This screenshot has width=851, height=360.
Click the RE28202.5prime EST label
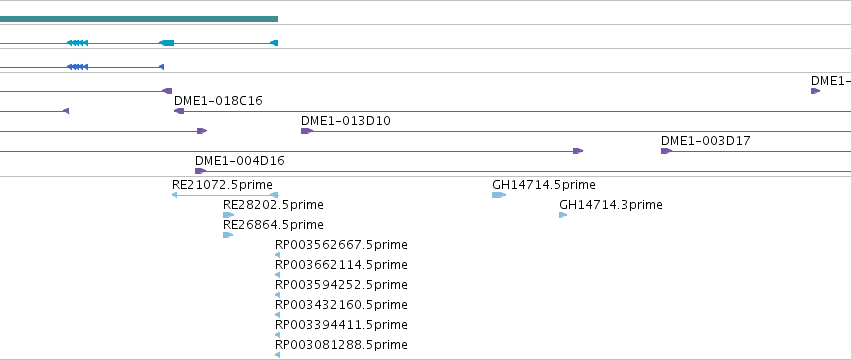pos(273,205)
